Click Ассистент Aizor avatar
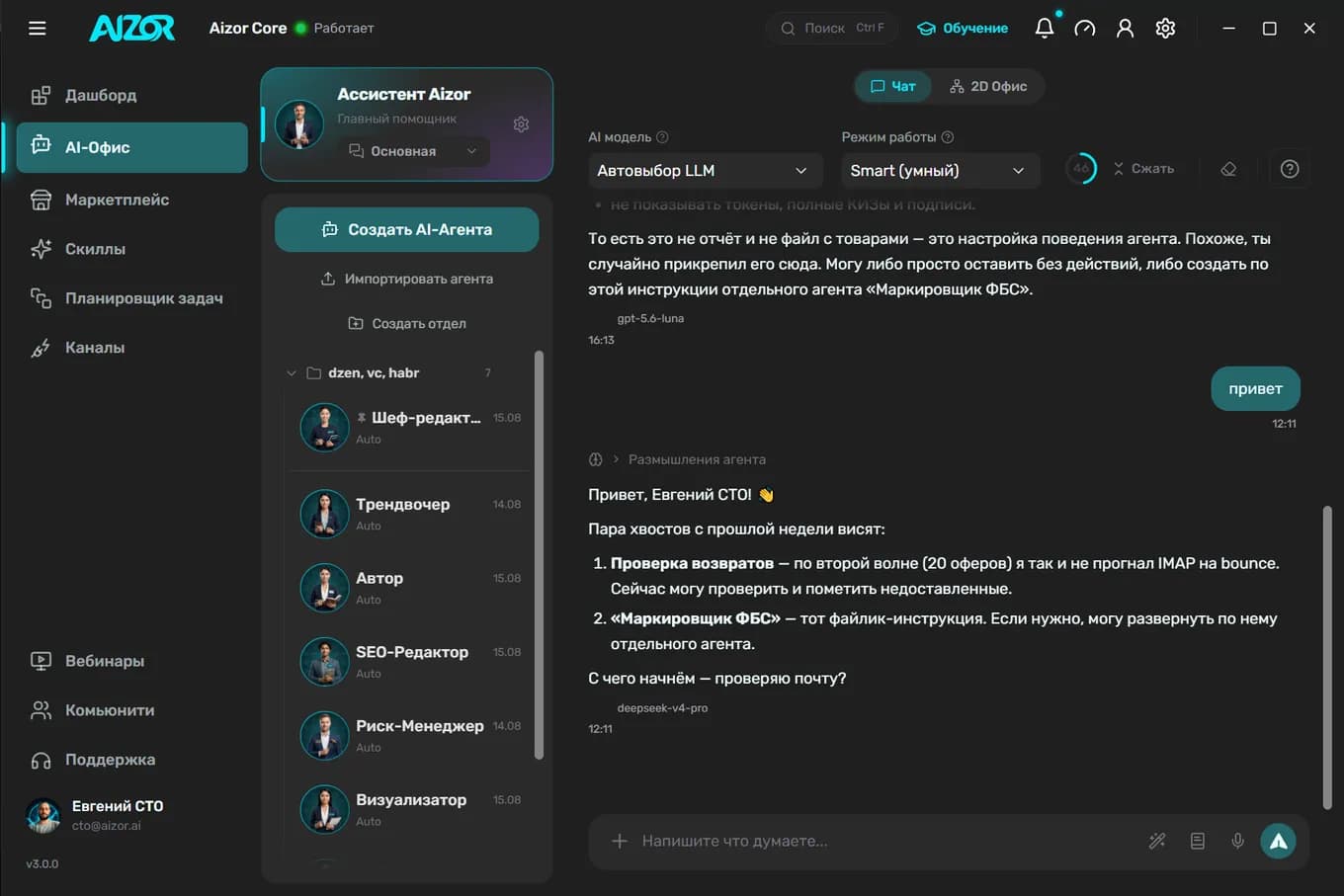This screenshot has width=1344, height=896. 299,124
